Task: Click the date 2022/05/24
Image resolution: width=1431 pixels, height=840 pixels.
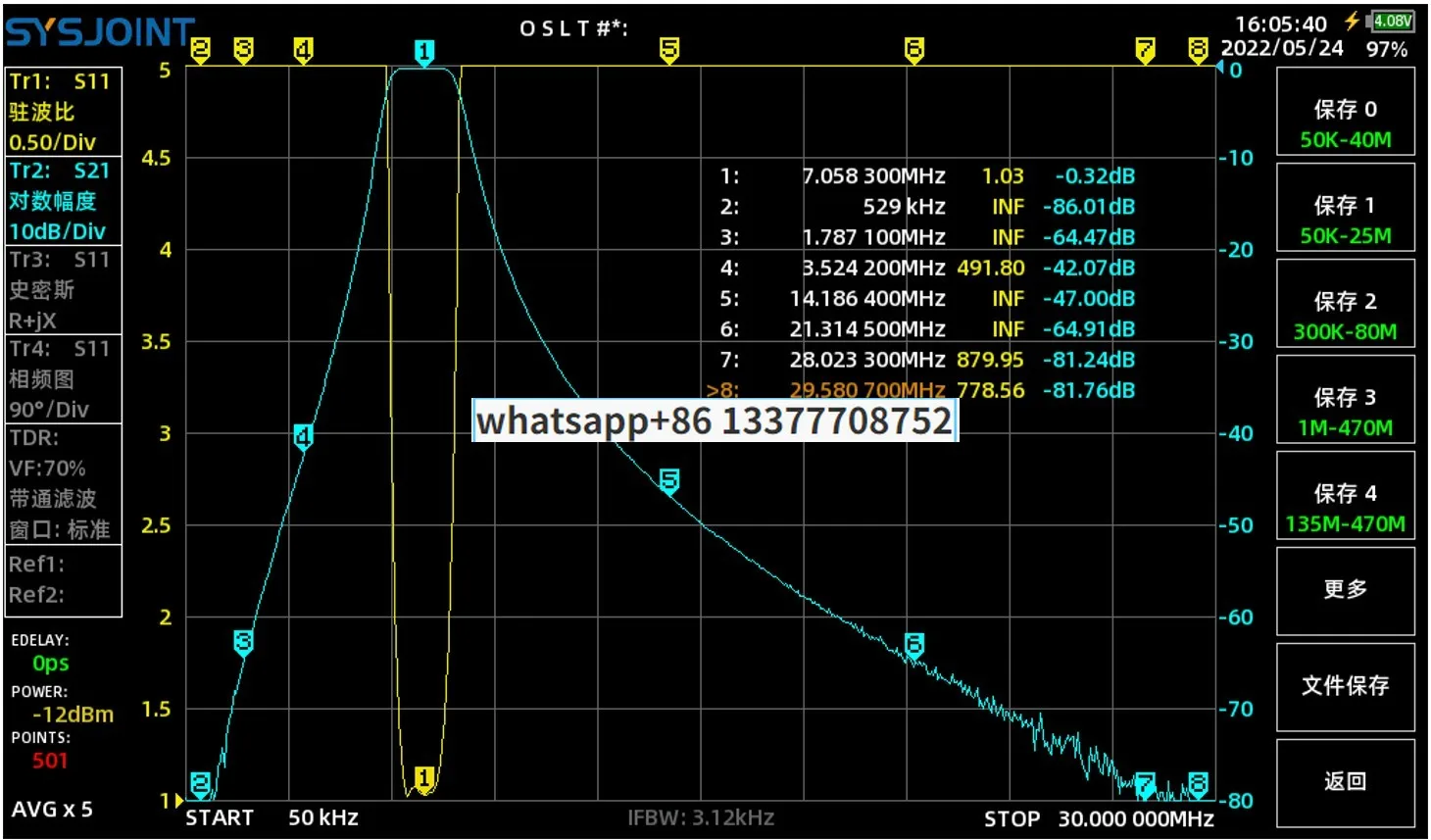Action: (x=1282, y=48)
